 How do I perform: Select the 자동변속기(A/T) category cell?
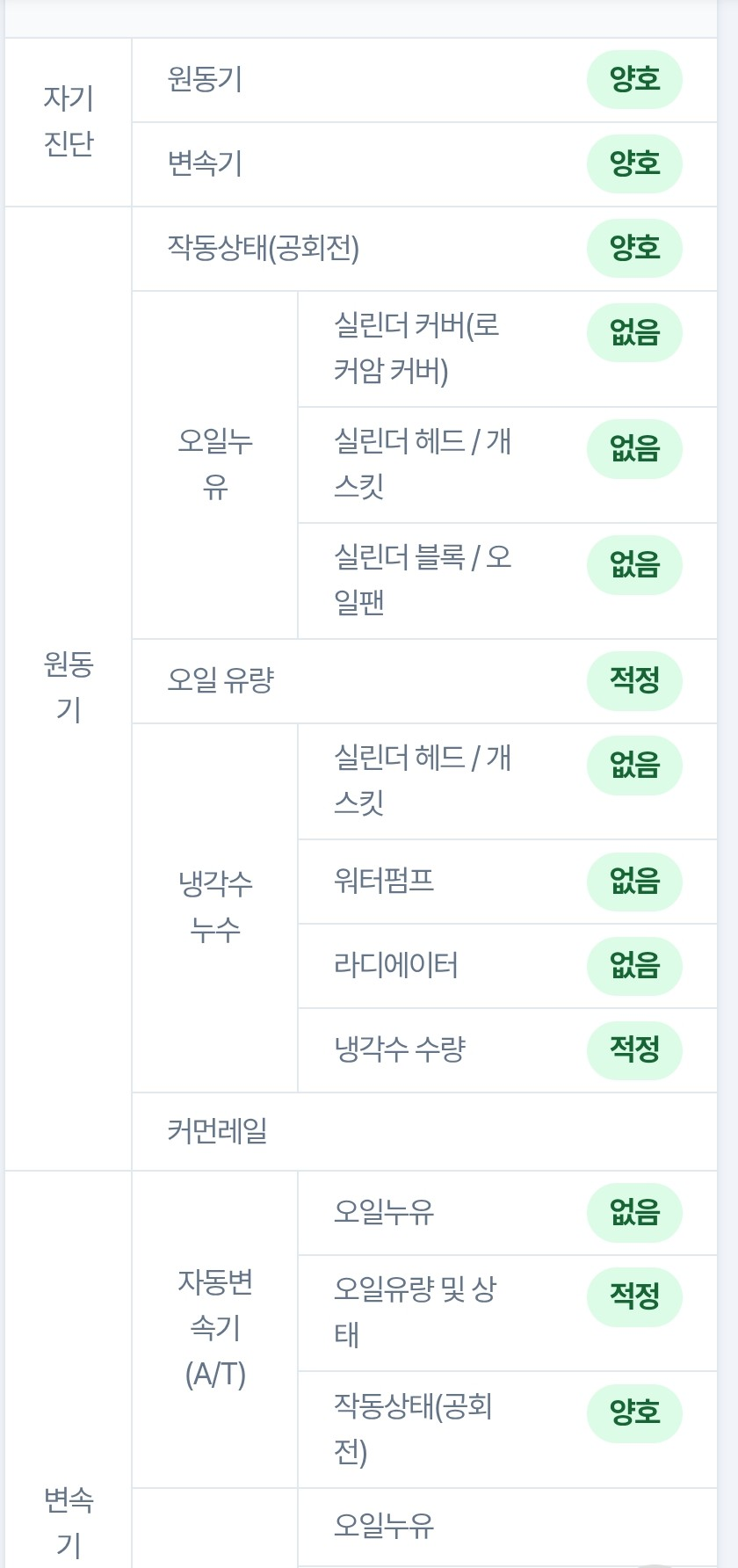pos(215,1328)
